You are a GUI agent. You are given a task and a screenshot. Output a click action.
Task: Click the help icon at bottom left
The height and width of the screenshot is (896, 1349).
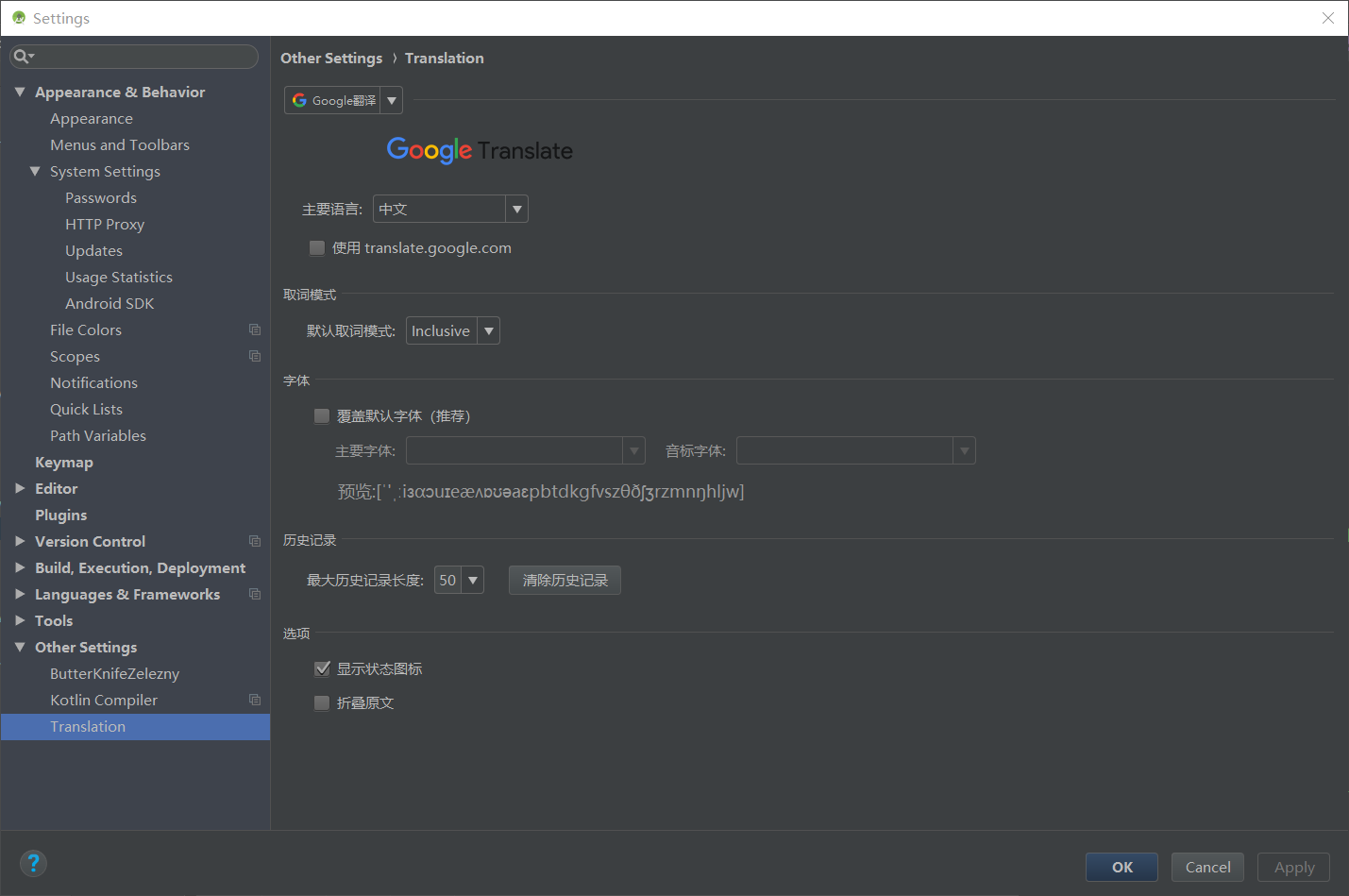(33, 863)
